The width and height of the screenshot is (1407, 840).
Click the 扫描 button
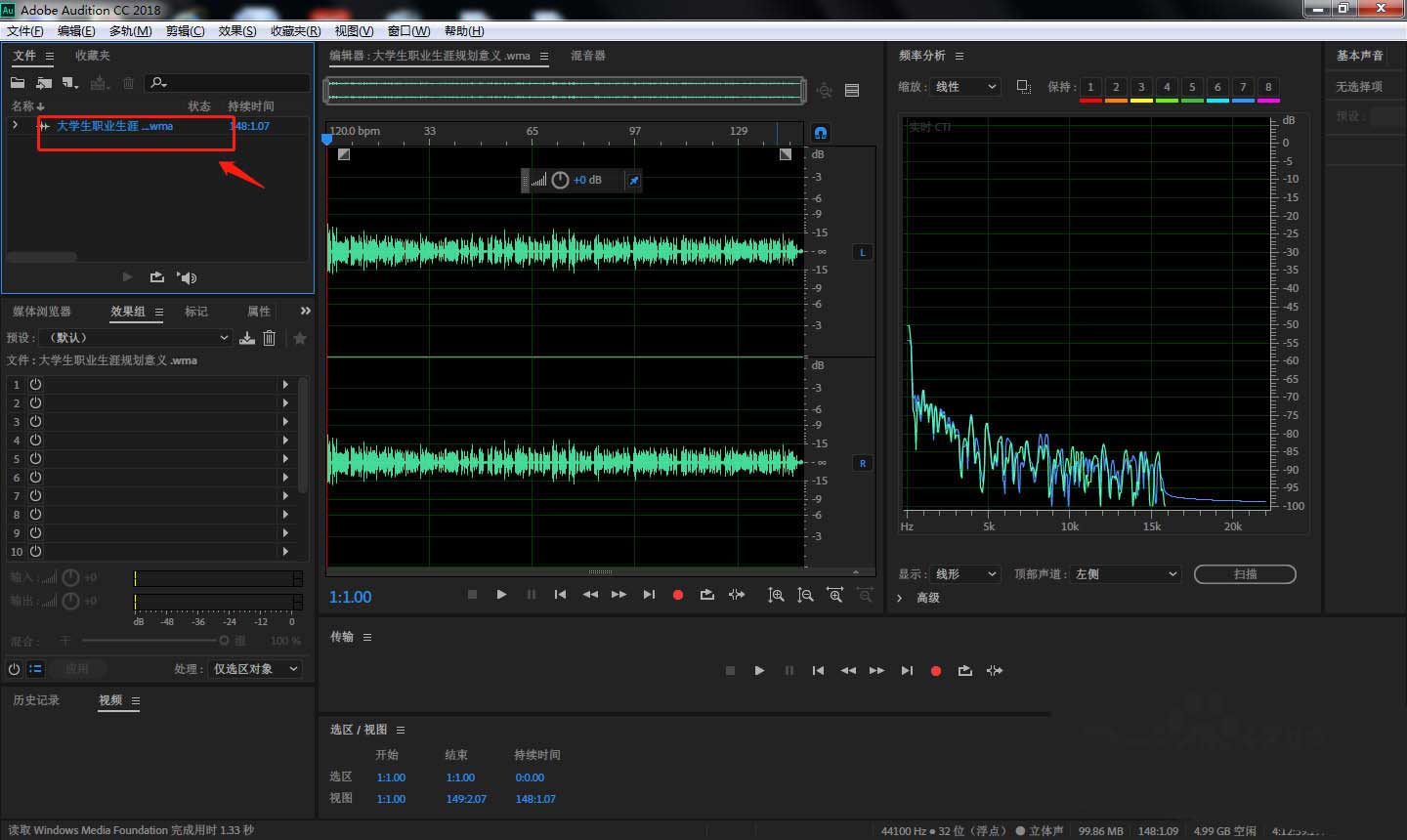click(1245, 574)
